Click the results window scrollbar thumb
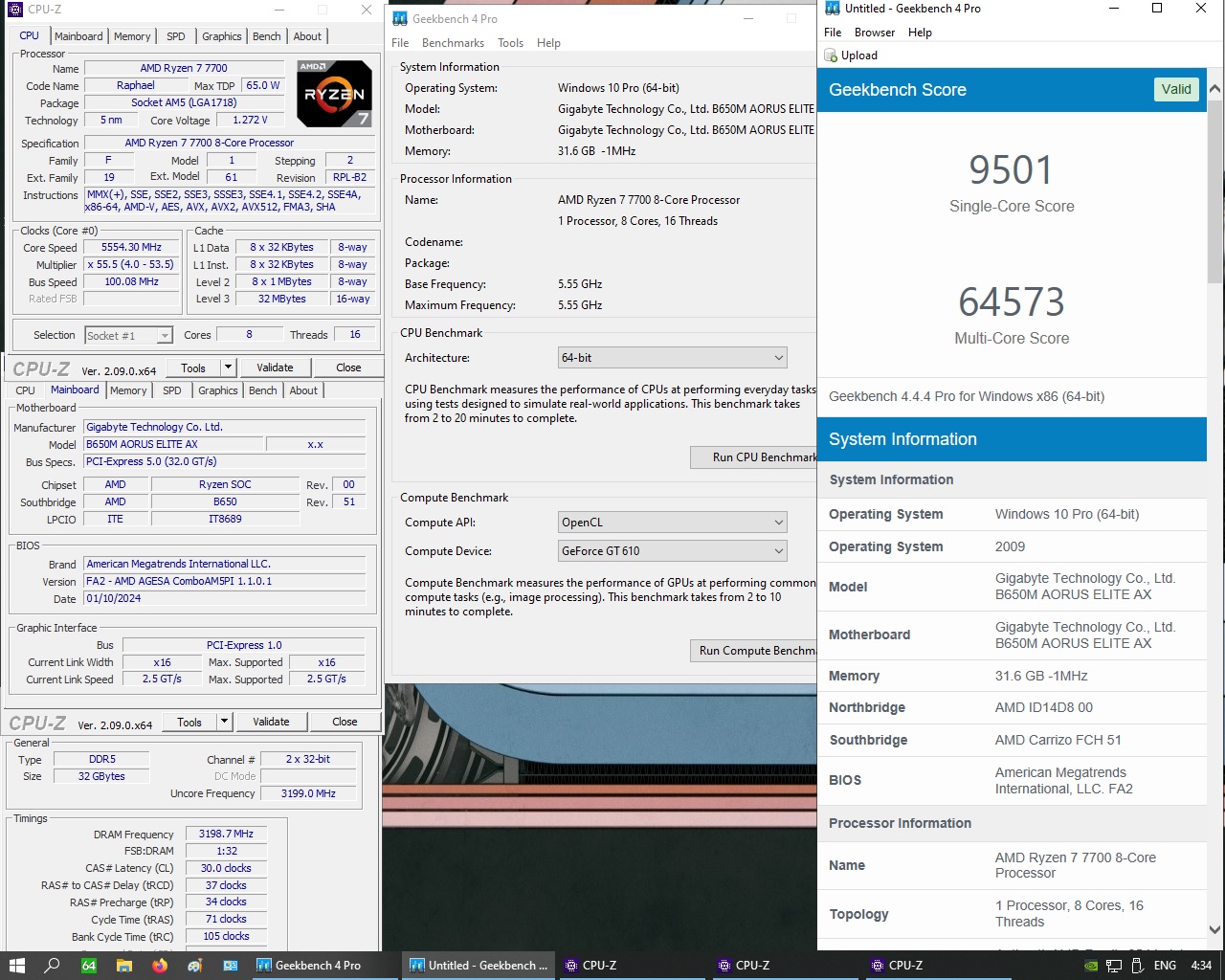The image size is (1225, 980). [x=1215, y=191]
